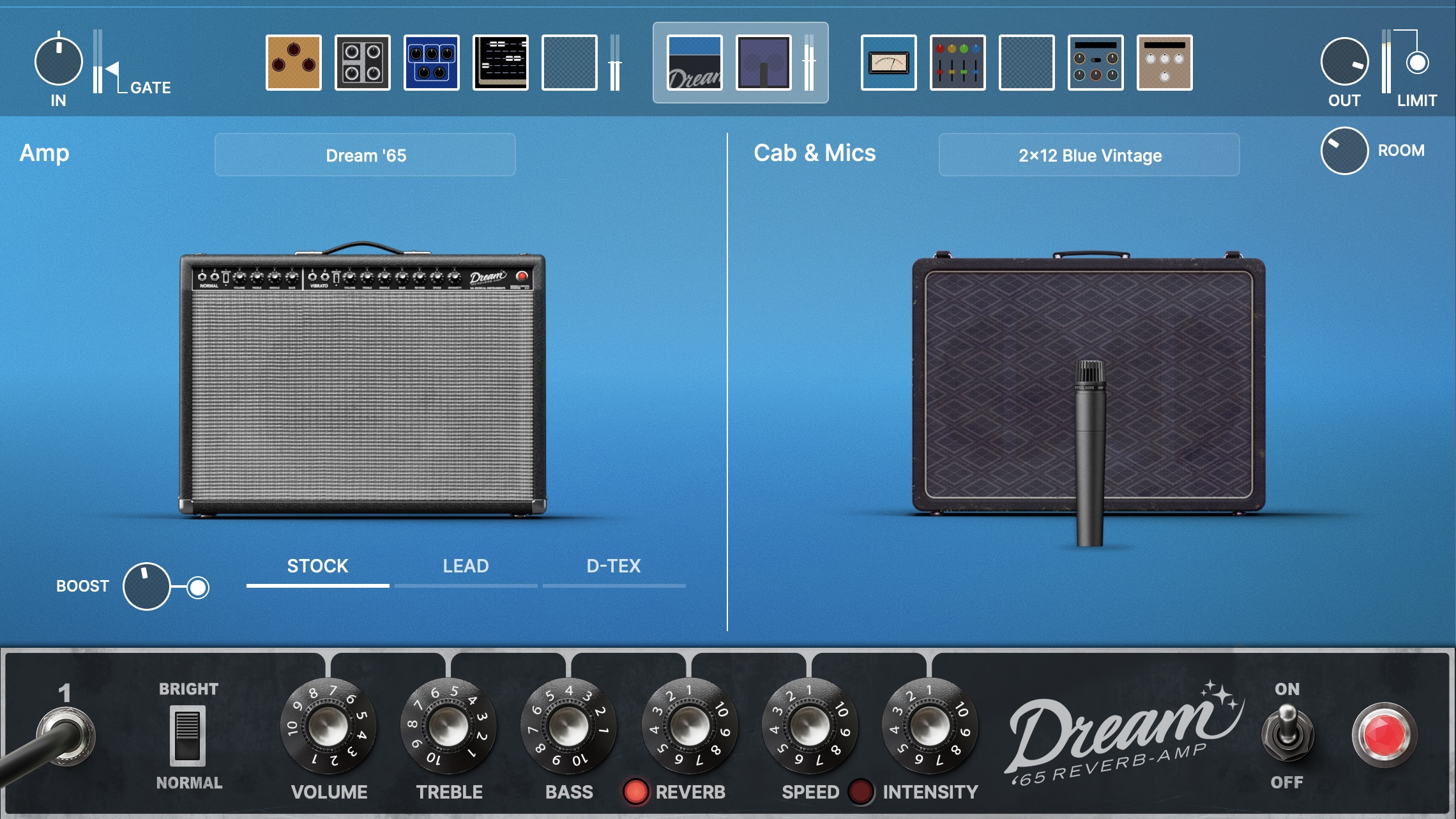Click an empty effect slot before the amp section
1456x819 pixels.
click(570, 62)
